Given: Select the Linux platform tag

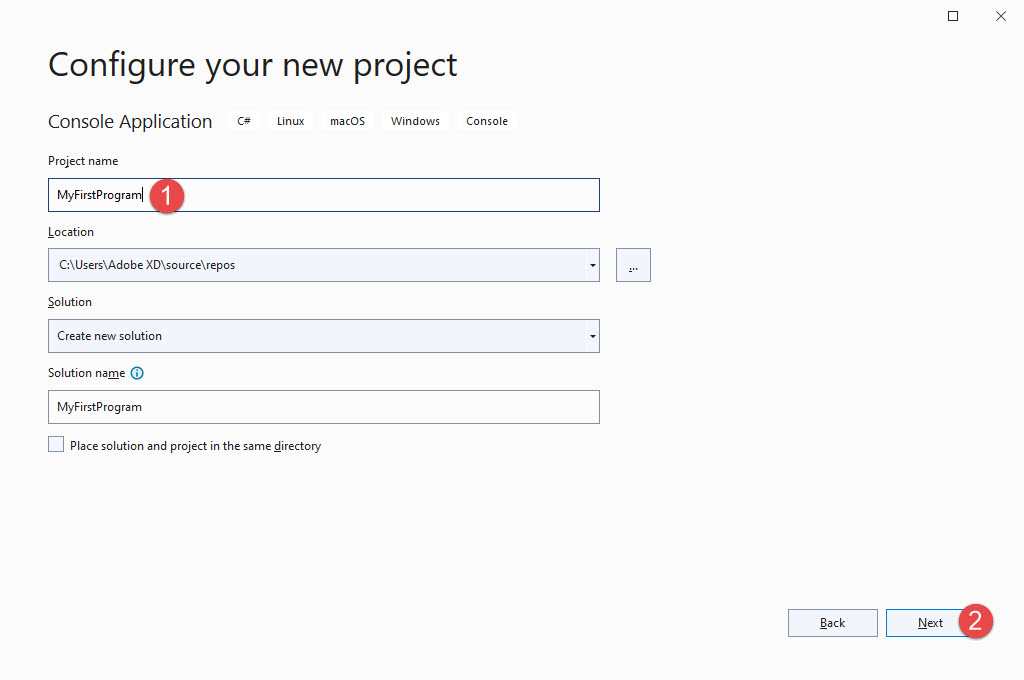Looking at the screenshot, I should 290,120.
